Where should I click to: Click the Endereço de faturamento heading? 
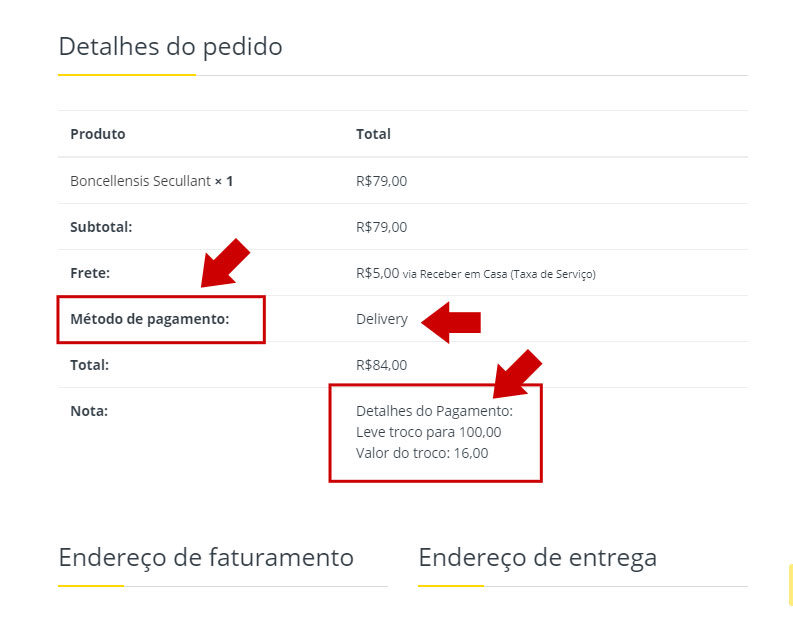206,557
